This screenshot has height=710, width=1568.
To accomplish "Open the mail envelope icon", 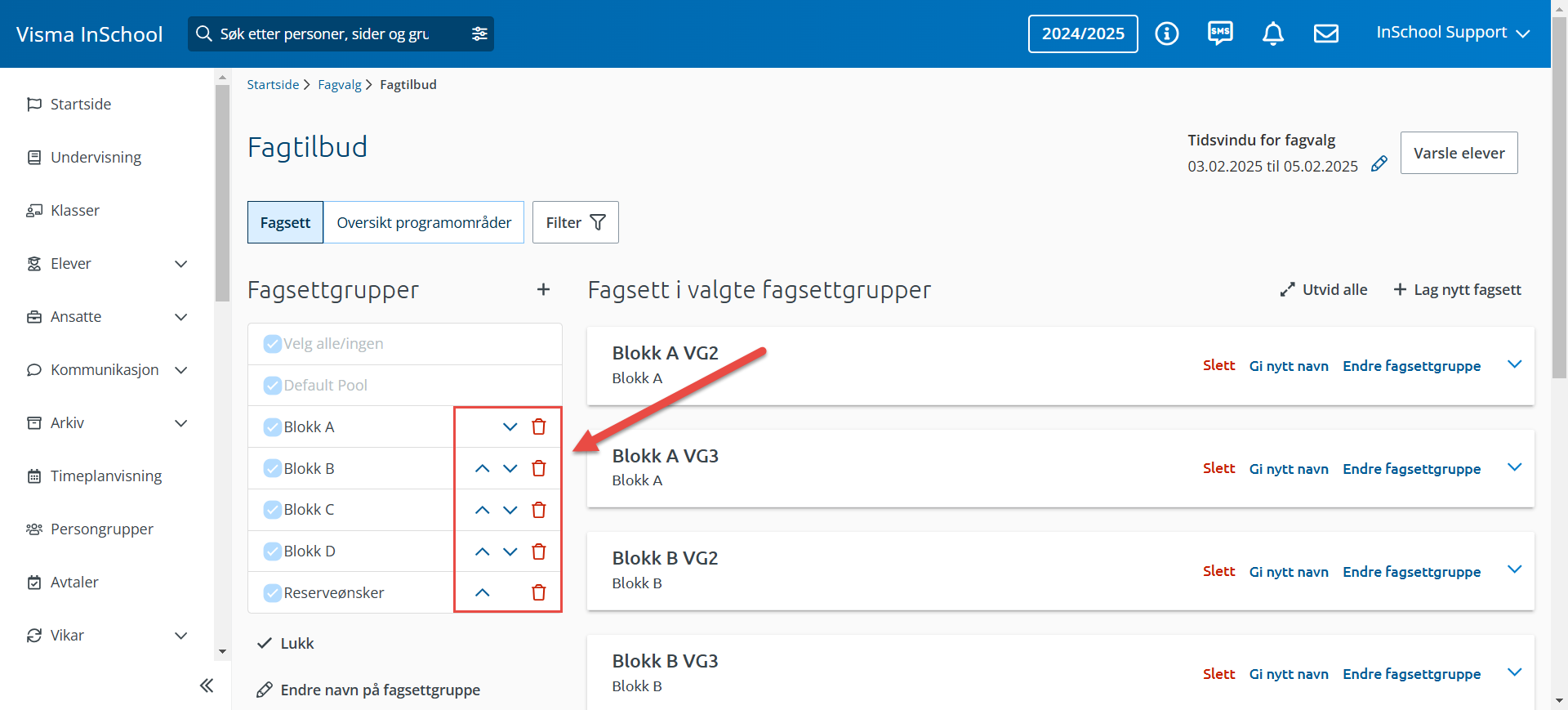I will (x=1326, y=33).
